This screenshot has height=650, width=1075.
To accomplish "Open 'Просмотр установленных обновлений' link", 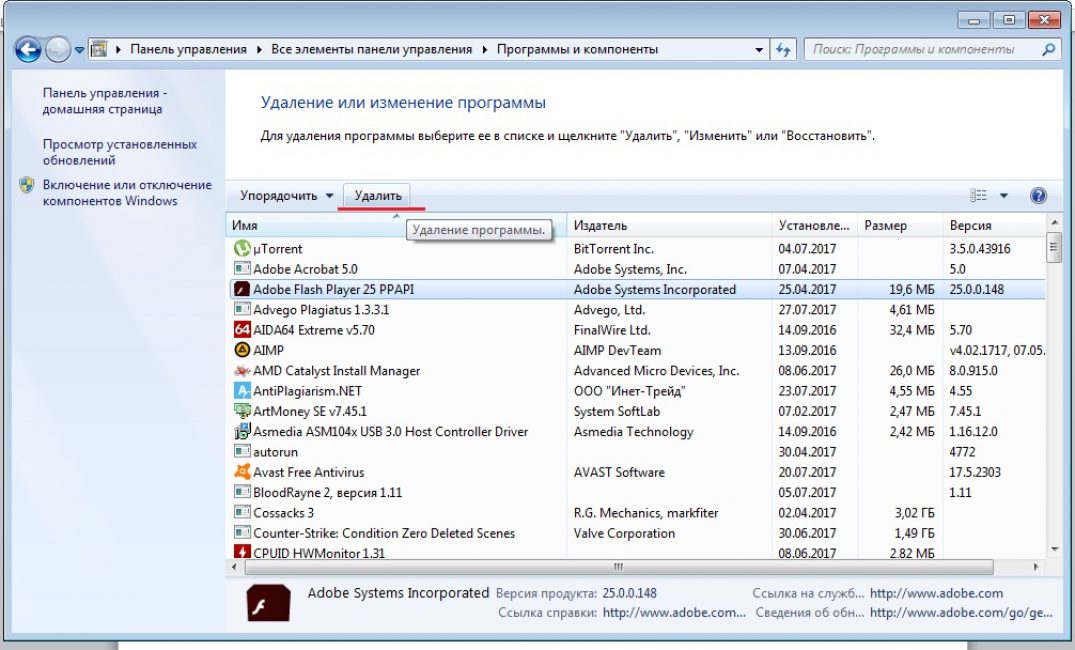I will 120,152.
